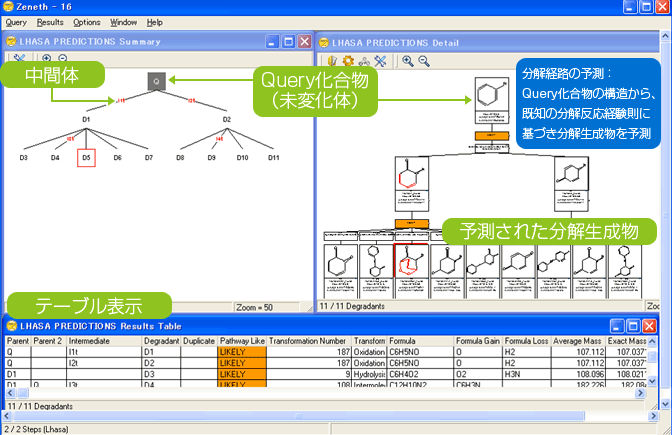The width and height of the screenshot is (672, 435).
Task: Select node D3 in the Summary tree
Action: pyautogui.click(x=24, y=158)
